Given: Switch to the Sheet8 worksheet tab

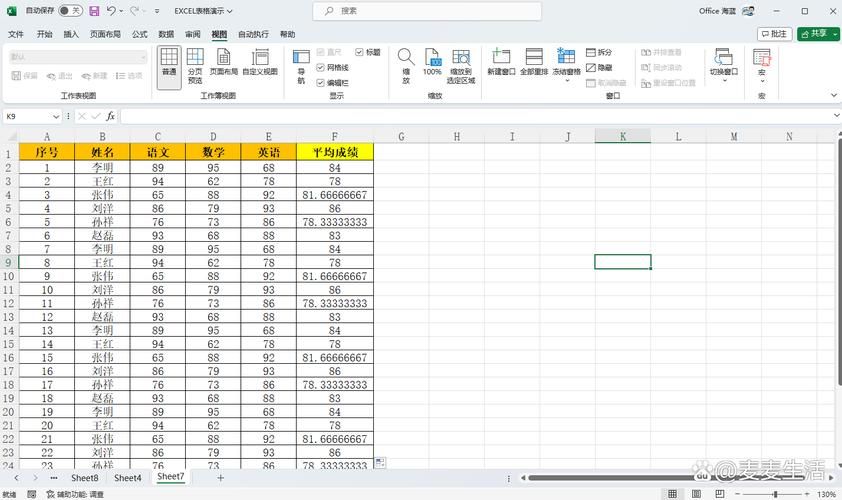Looking at the screenshot, I should tap(85, 477).
